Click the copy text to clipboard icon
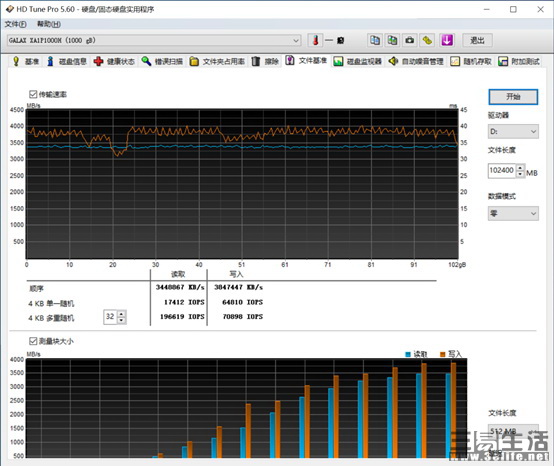 375,40
